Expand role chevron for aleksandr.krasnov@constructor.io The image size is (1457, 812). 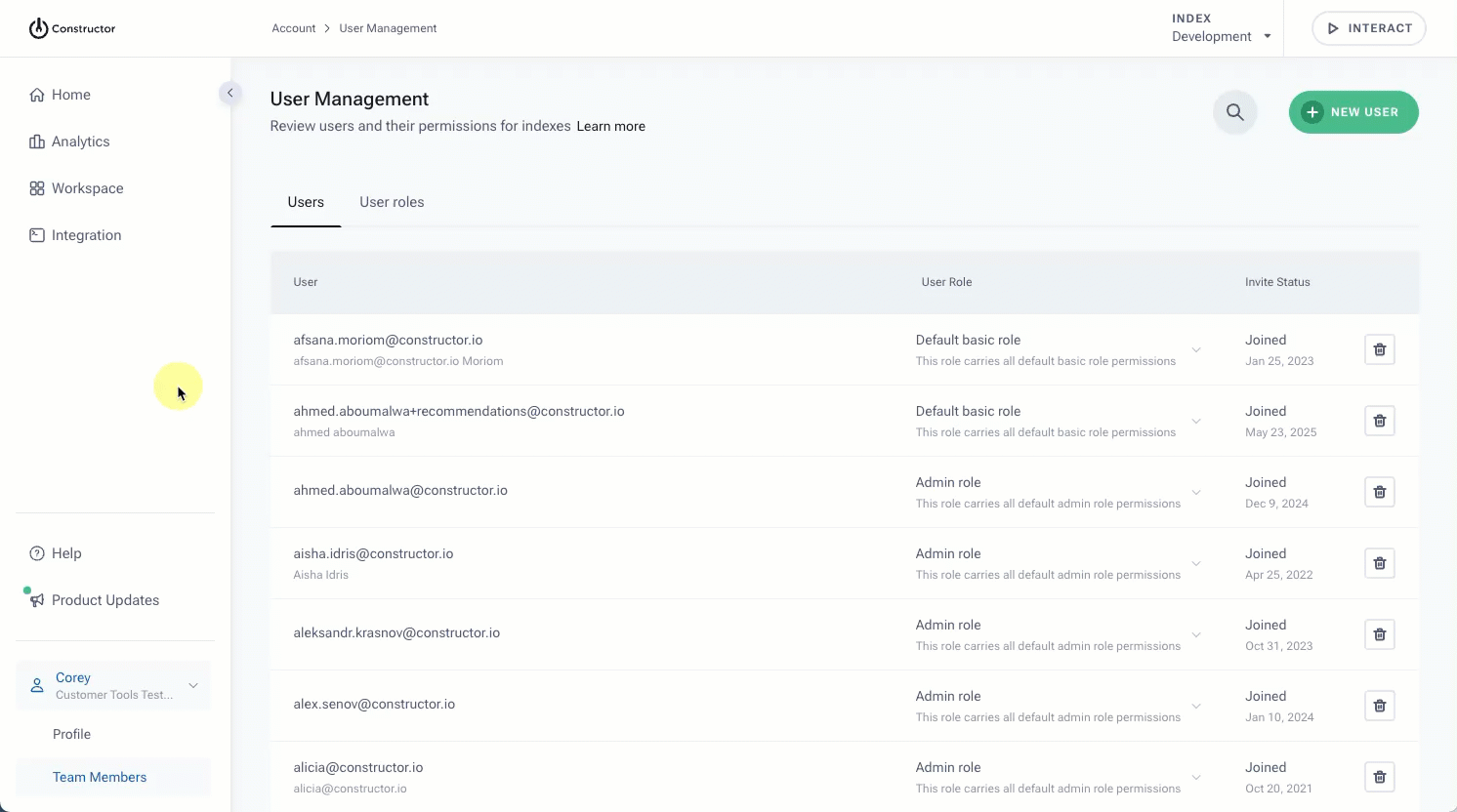point(1196,634)
